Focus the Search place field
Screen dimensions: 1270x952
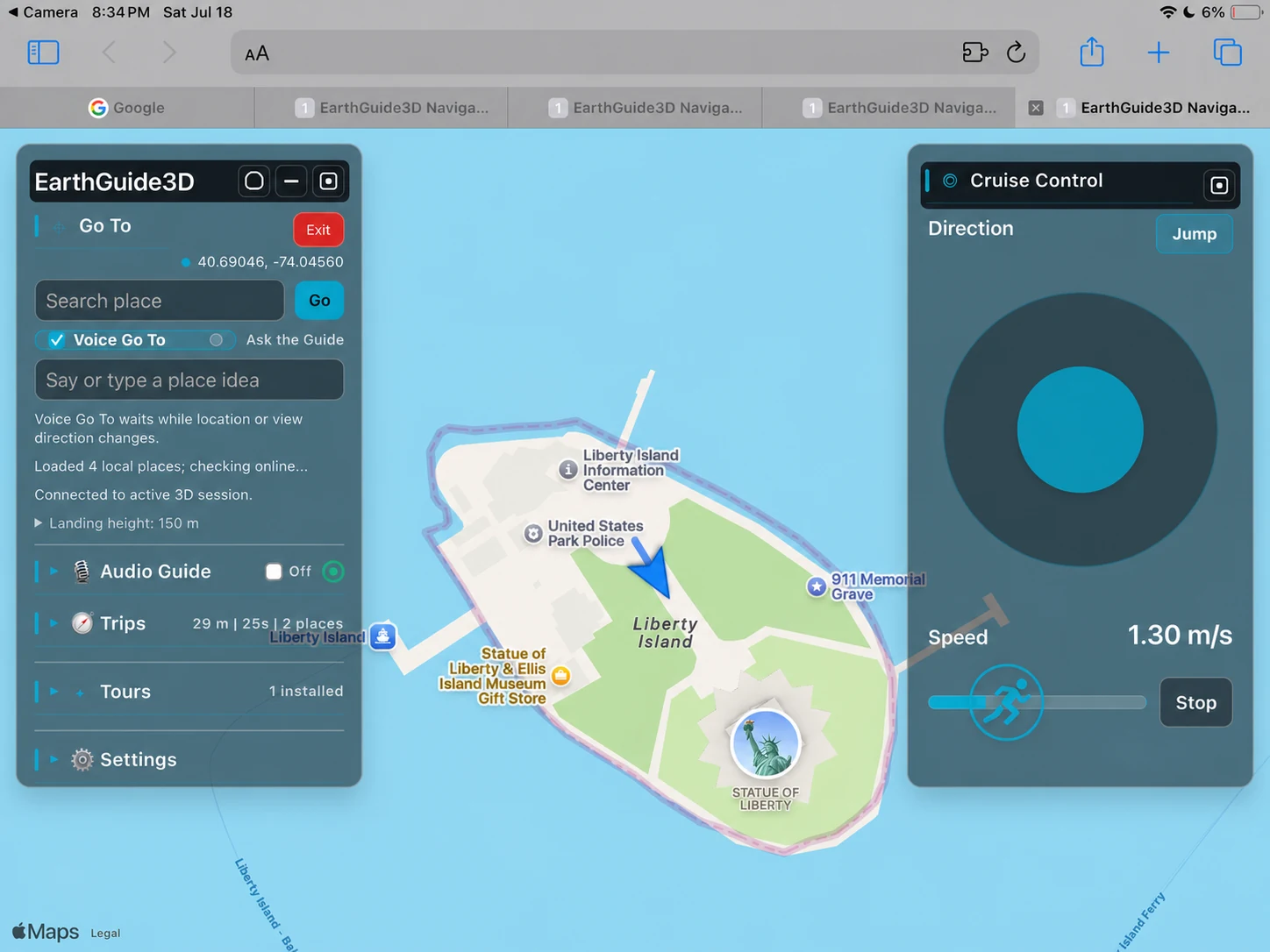(160, 301)
